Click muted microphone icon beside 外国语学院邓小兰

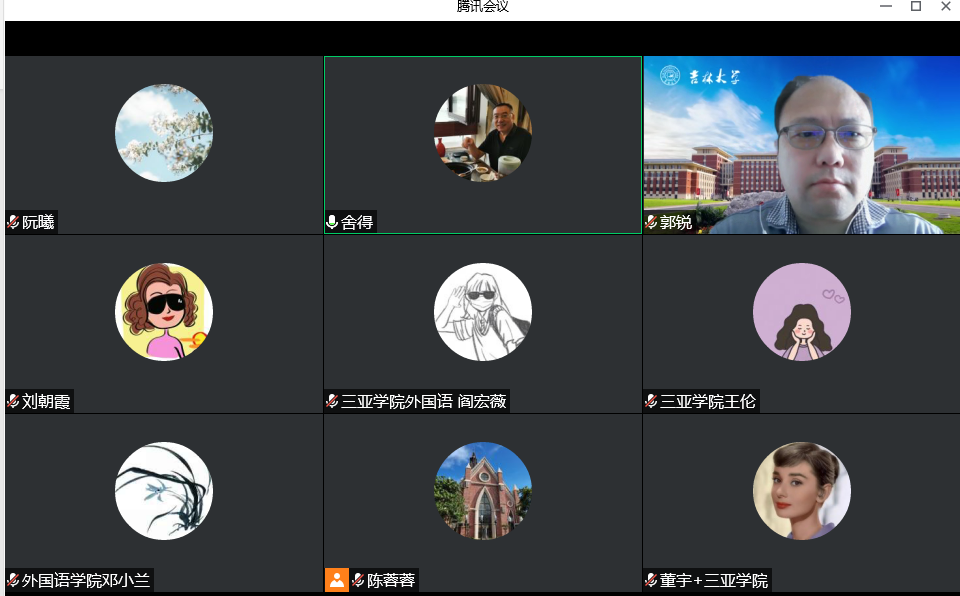pos(13,580)
